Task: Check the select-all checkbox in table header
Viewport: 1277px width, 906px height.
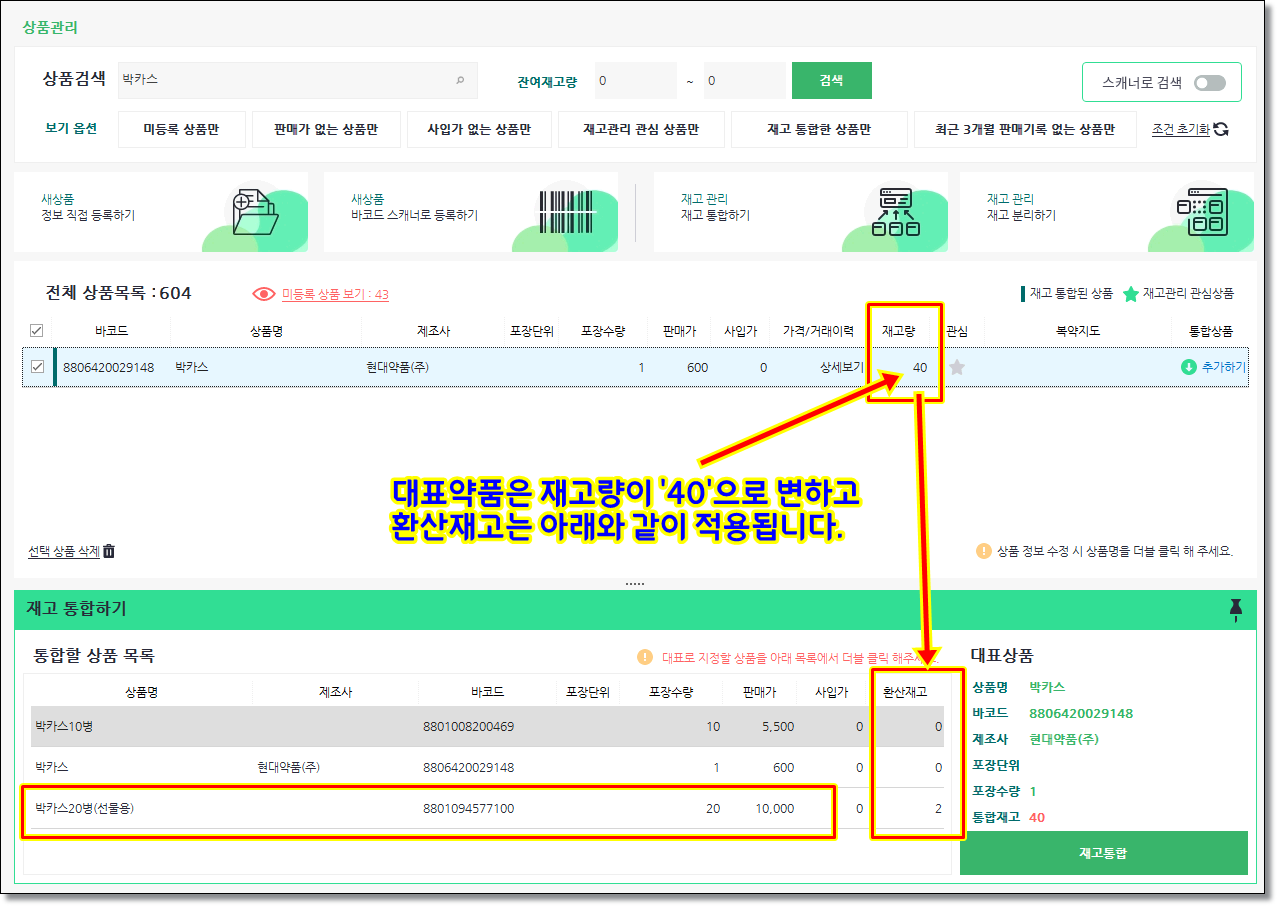Action: pos(37,331)
